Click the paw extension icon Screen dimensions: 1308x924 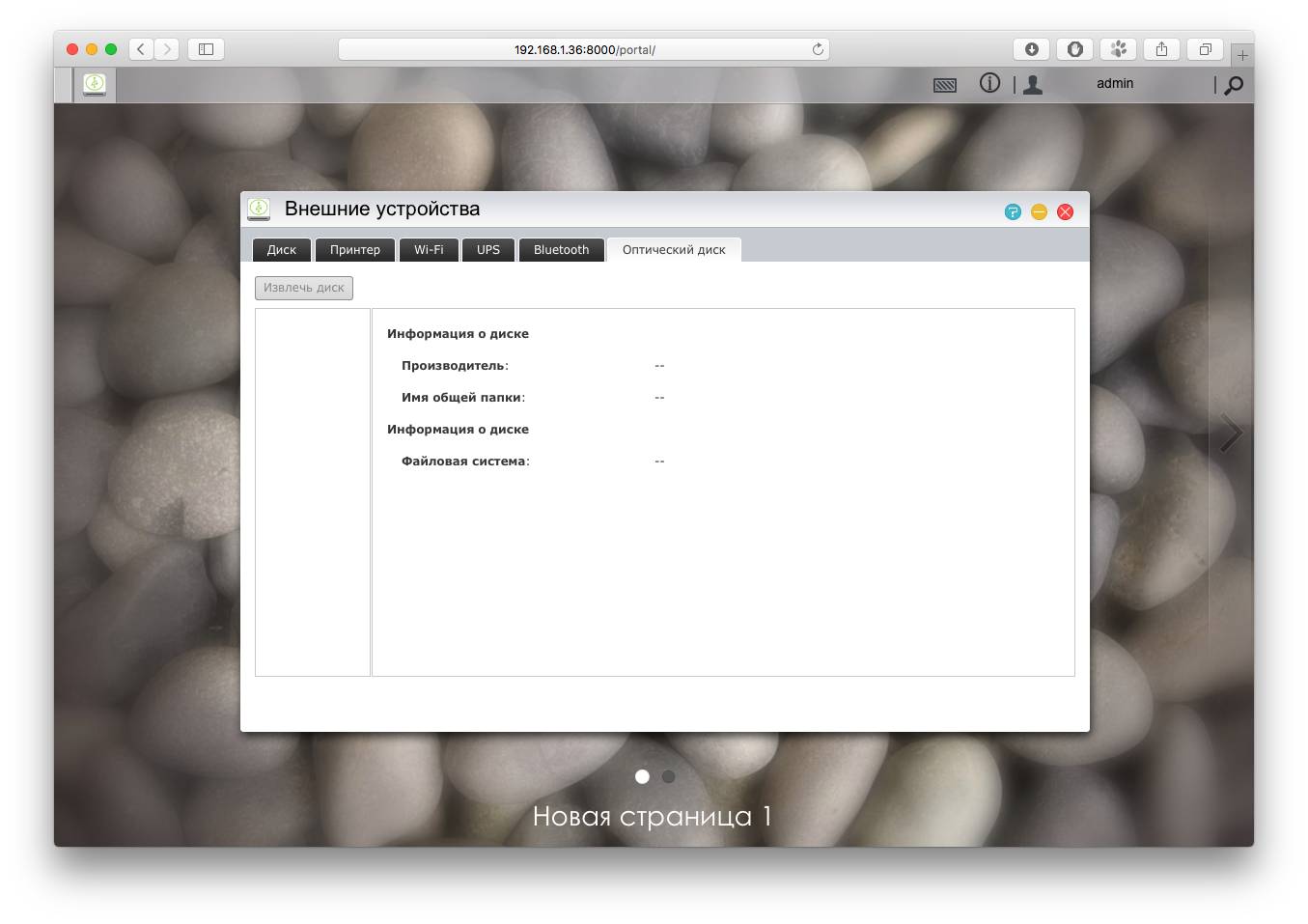pos(1118,49)
